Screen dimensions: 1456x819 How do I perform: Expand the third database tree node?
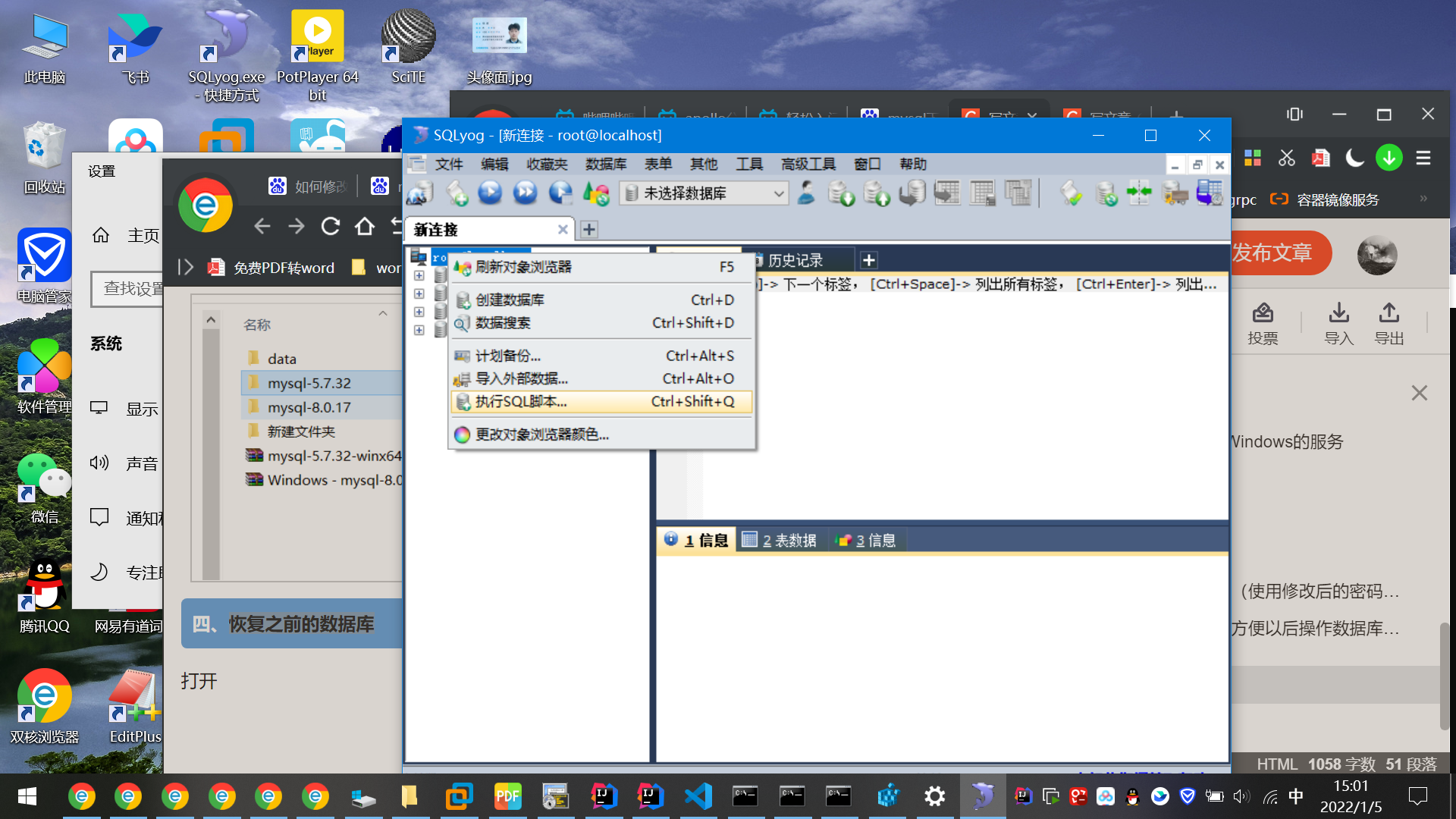pos(419,312)
